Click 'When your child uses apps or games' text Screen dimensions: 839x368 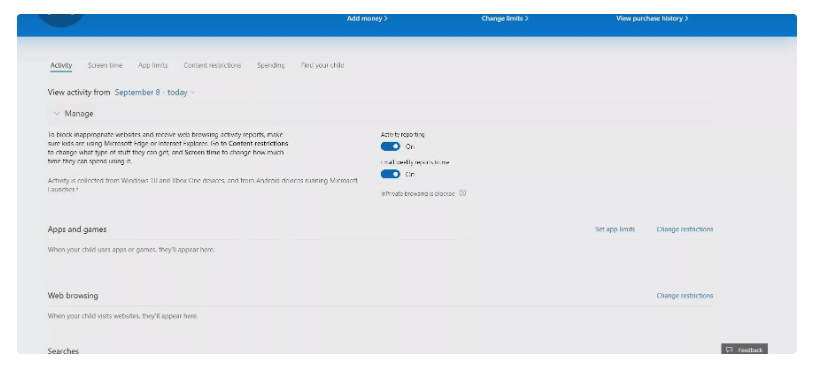point(131,249)
